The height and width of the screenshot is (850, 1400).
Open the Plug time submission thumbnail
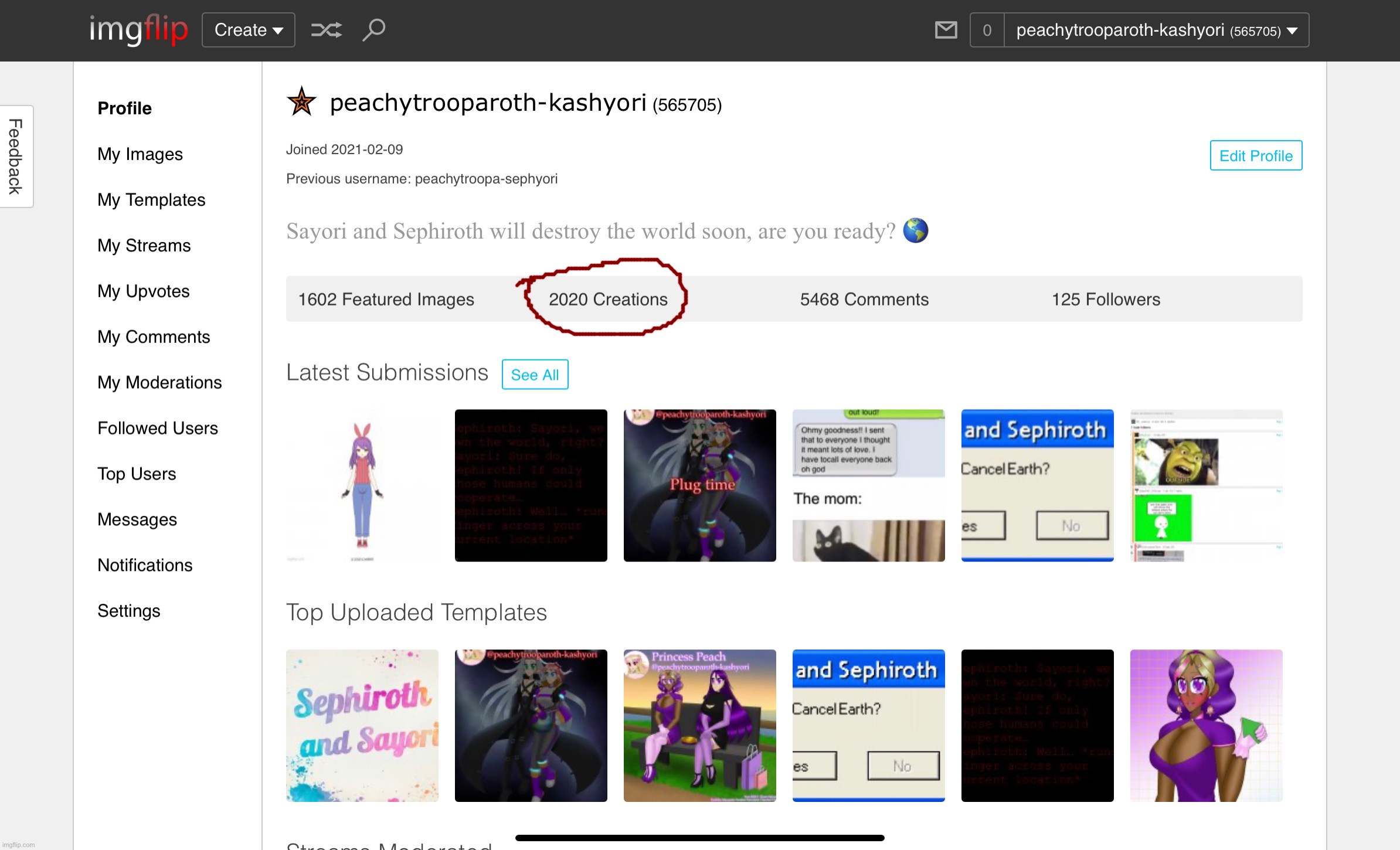(699, 485)
